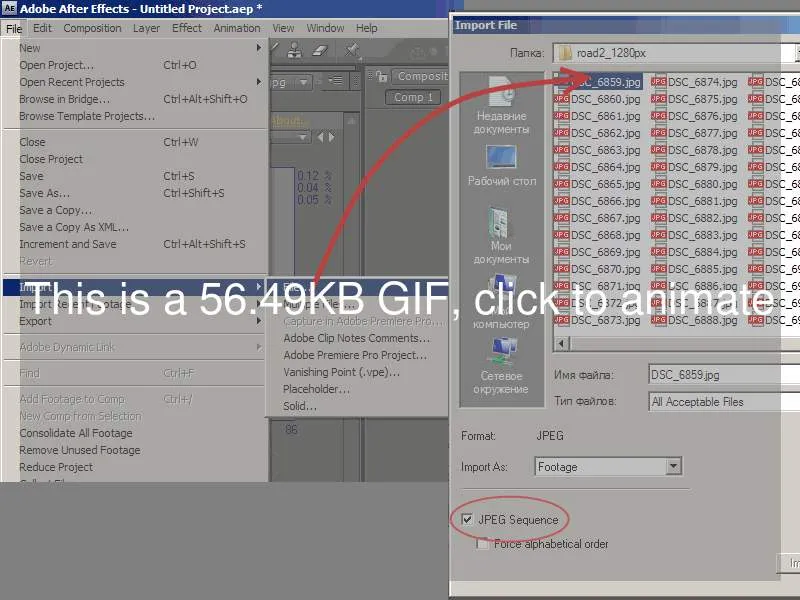Open the Composition menu
The width and height of the screenshot is (800, 600).
coord(92,28)
